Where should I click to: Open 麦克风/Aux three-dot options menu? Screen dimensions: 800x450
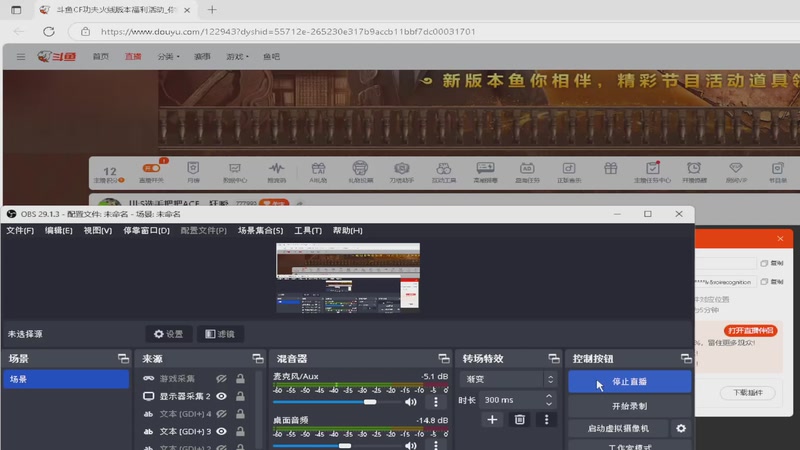coord(436,402)
